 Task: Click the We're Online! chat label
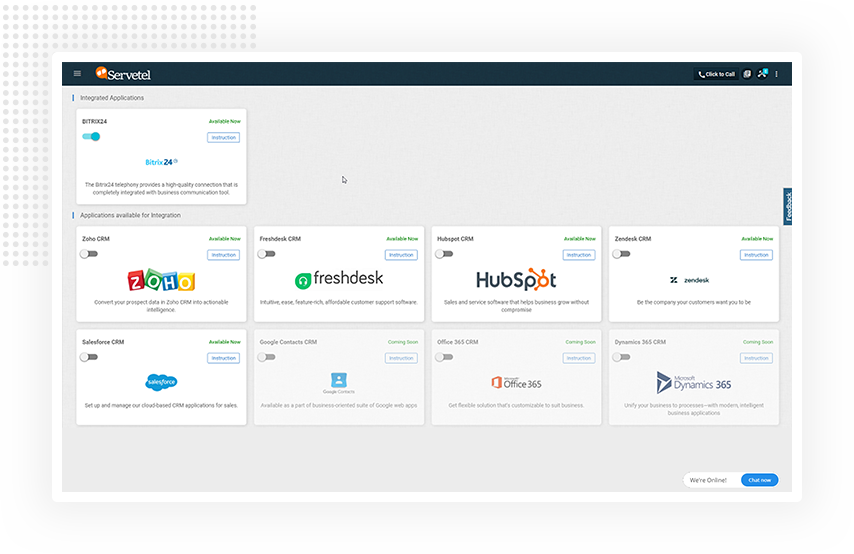click(708, 480)
